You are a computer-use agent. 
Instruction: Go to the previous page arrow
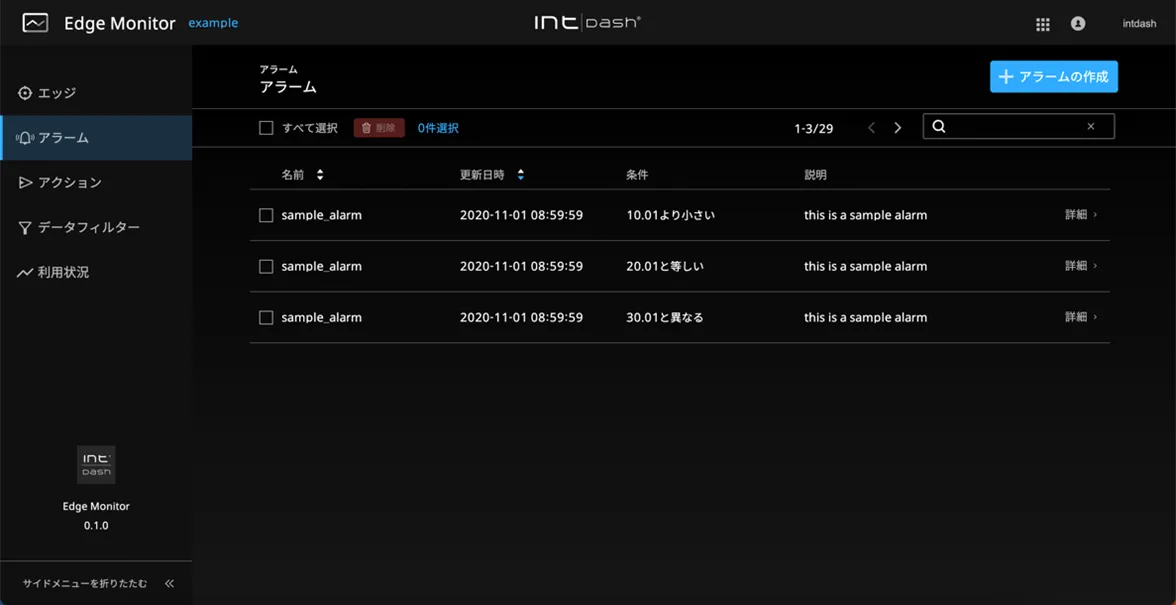point(872,127)
